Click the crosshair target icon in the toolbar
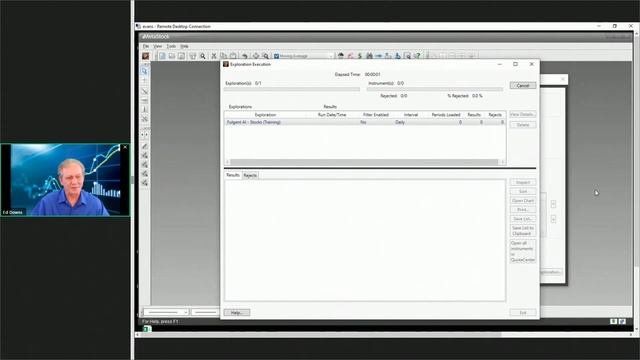The width and height of the screenshot is (640, 360). [256, 56]
